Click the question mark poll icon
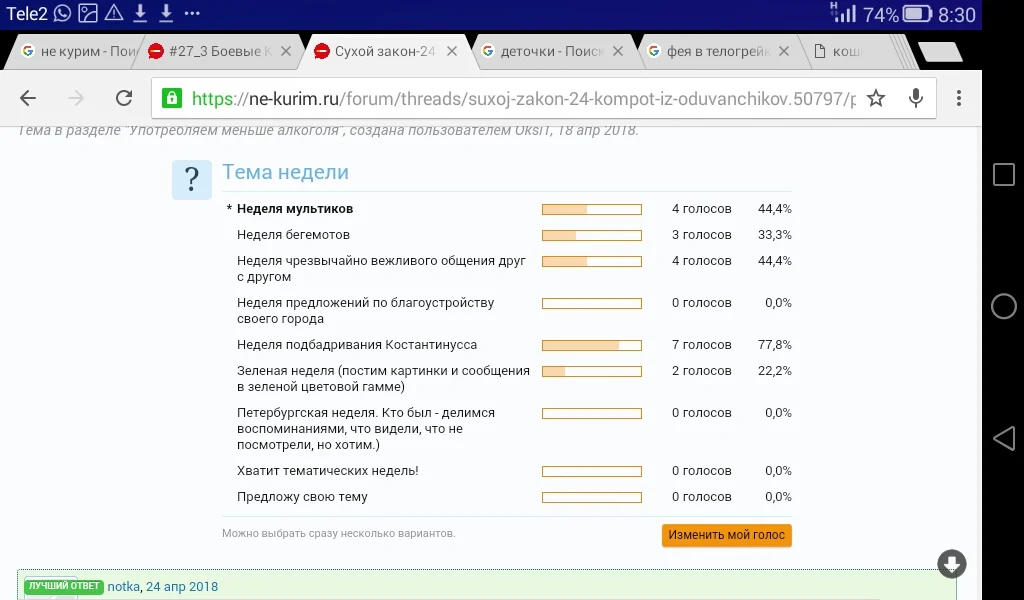This screenshot has height=600, width=1024. coord(192,180)
